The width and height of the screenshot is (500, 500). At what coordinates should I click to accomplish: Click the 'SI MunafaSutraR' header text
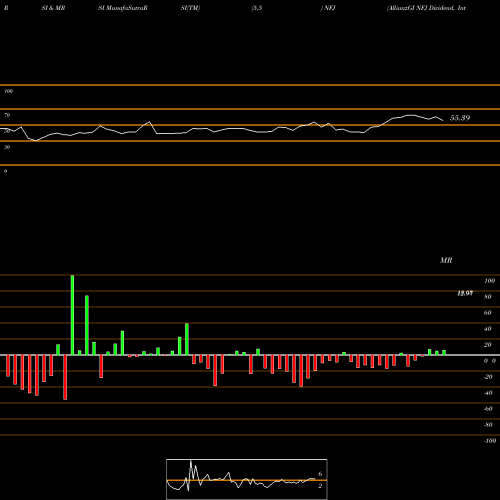pyautogui.click(x=123, y=8)
